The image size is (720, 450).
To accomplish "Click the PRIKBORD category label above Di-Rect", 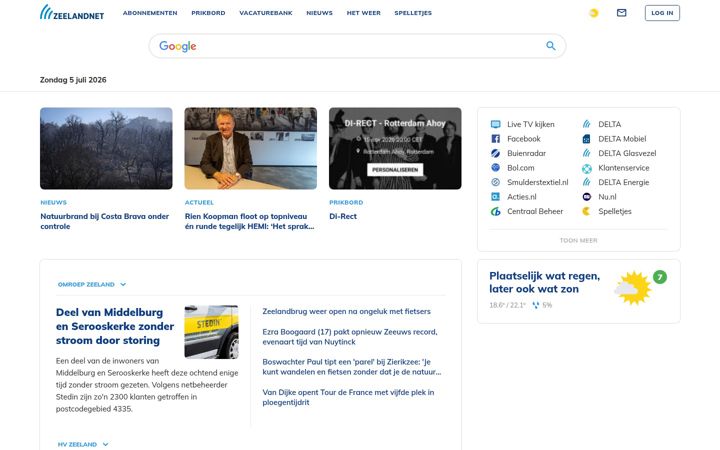I will pos(346,202).
